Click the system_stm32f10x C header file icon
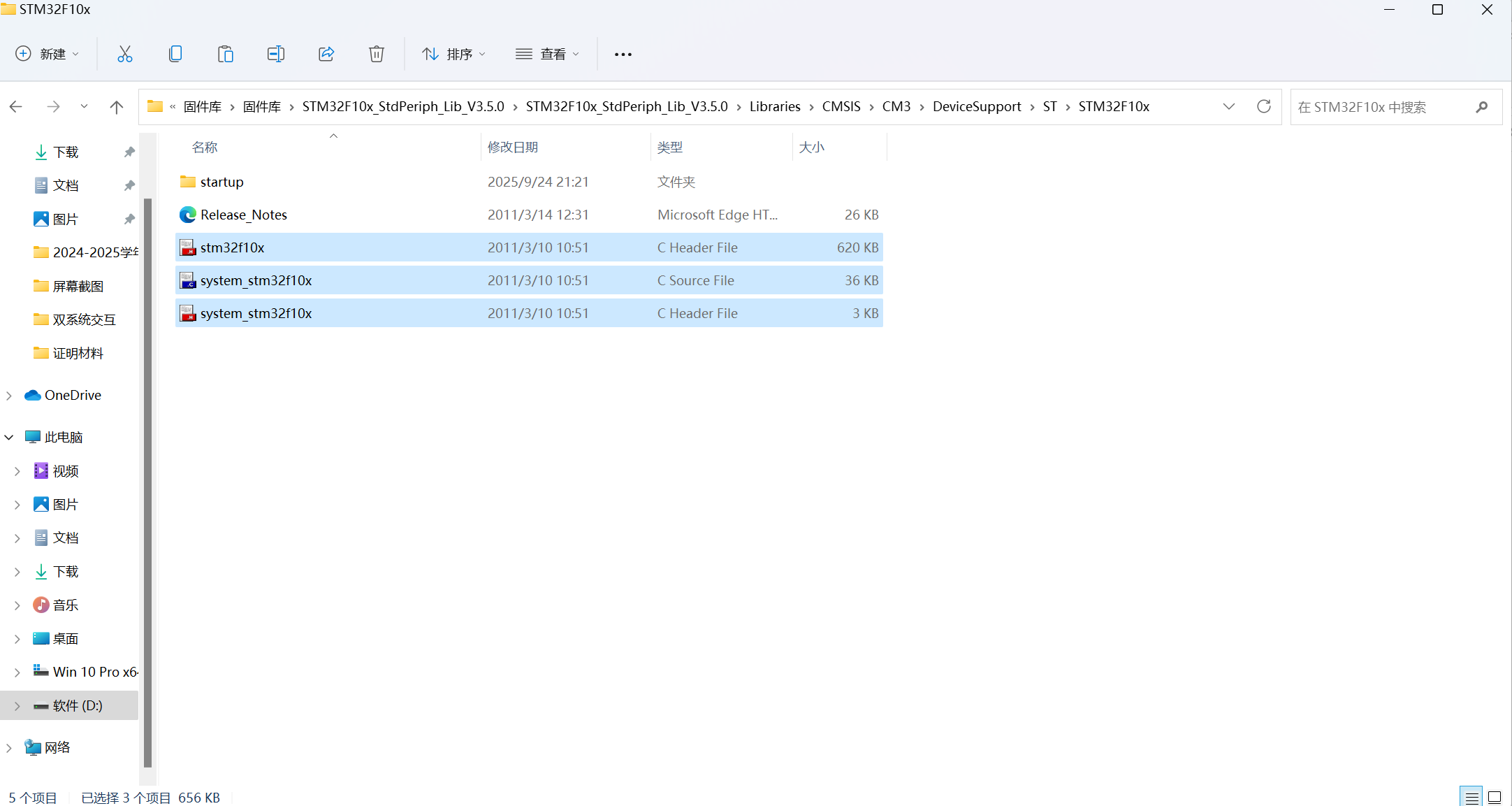This screenshot has height=806, width=1512. click(x=187, y=313)
